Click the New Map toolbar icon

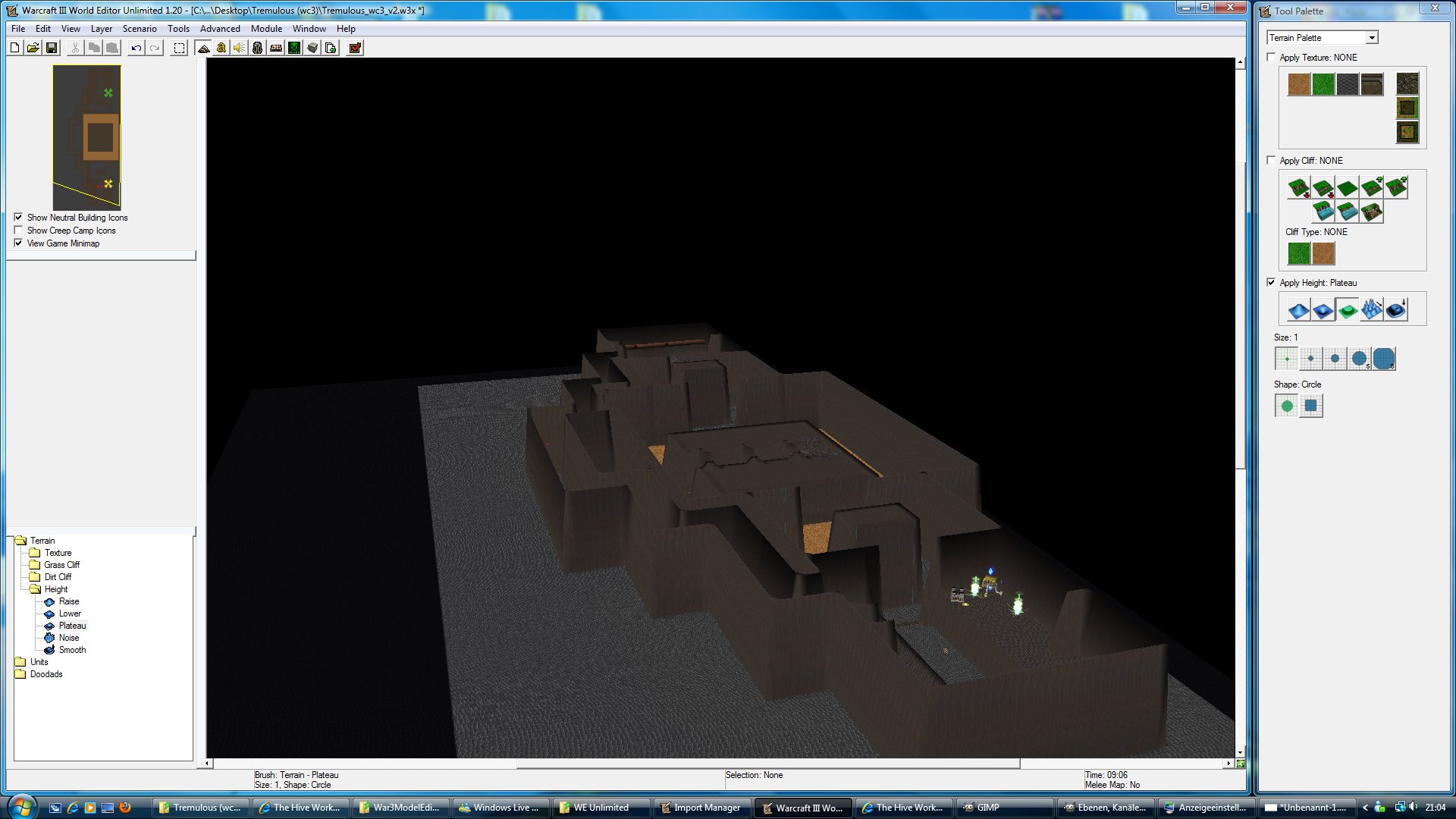(x=15, y=48)
